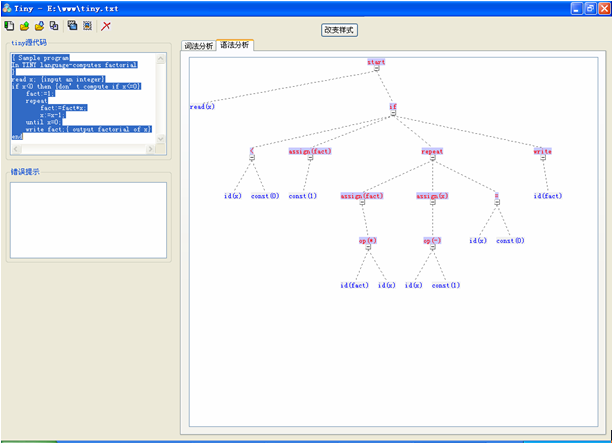Collapse the if node in tree

pos(392,113)
